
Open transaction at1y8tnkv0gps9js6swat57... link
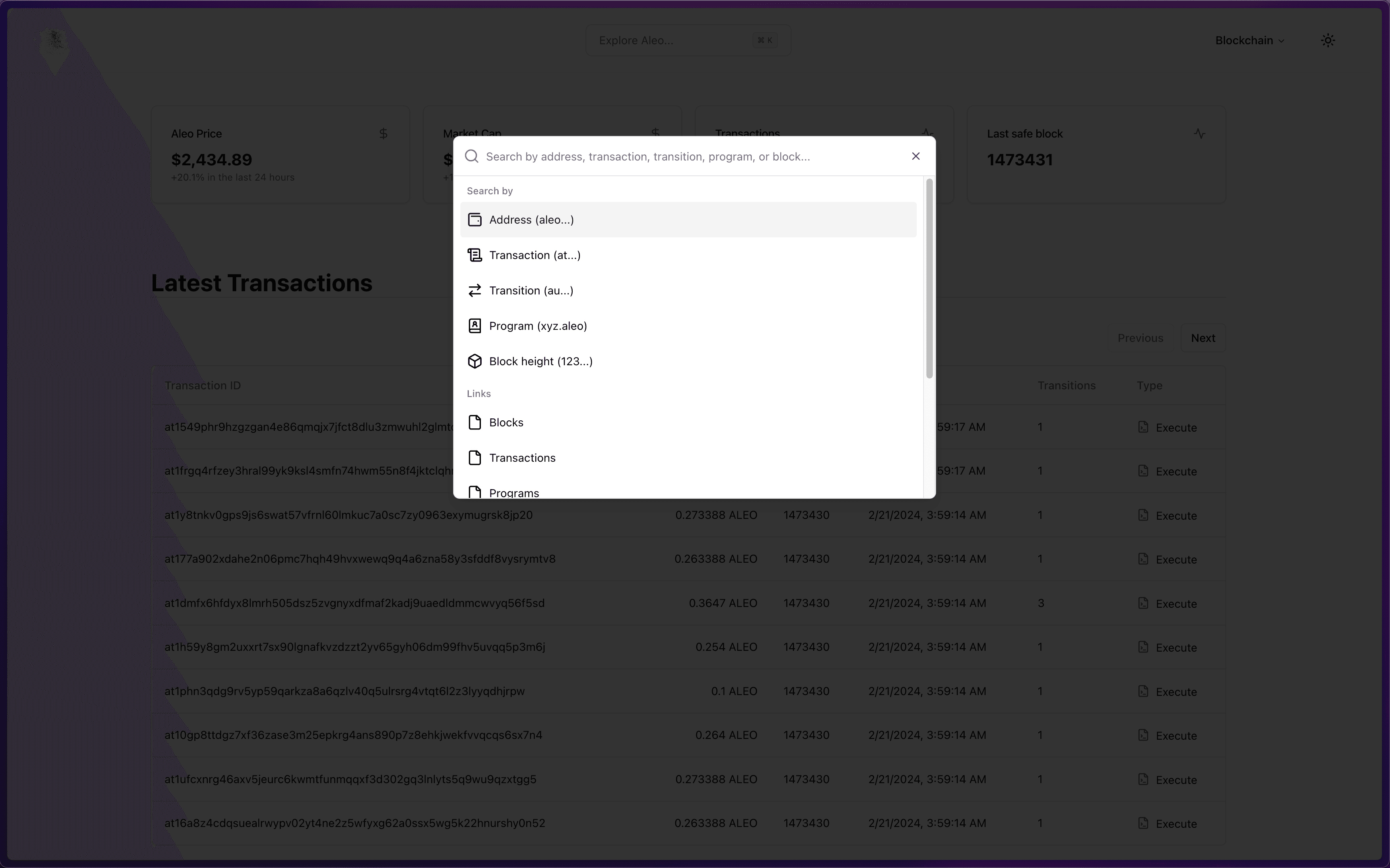point(349,515)
